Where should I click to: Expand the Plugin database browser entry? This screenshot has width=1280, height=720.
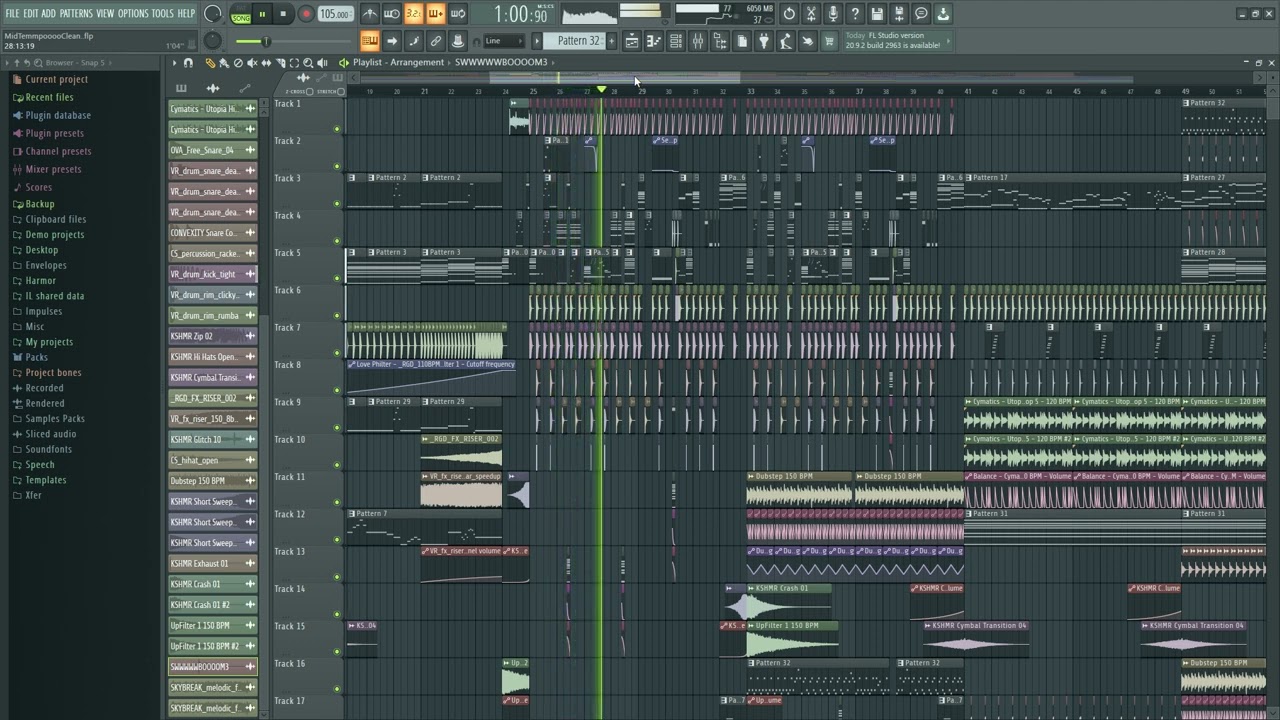(58, 115)
